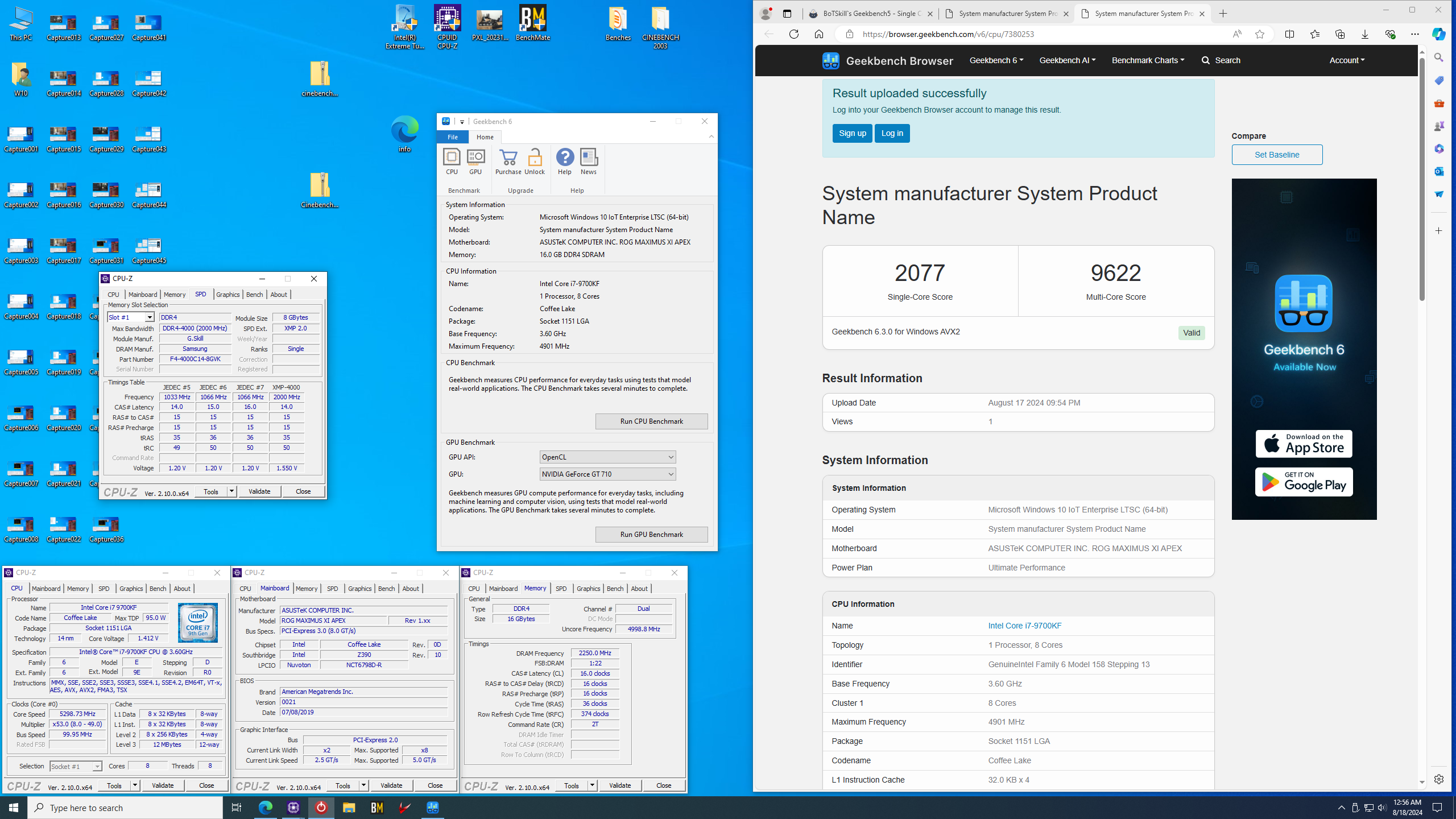
Task: Open CPUID CPU-Z desktop shortcut
Action: click(x=448, y=27)
